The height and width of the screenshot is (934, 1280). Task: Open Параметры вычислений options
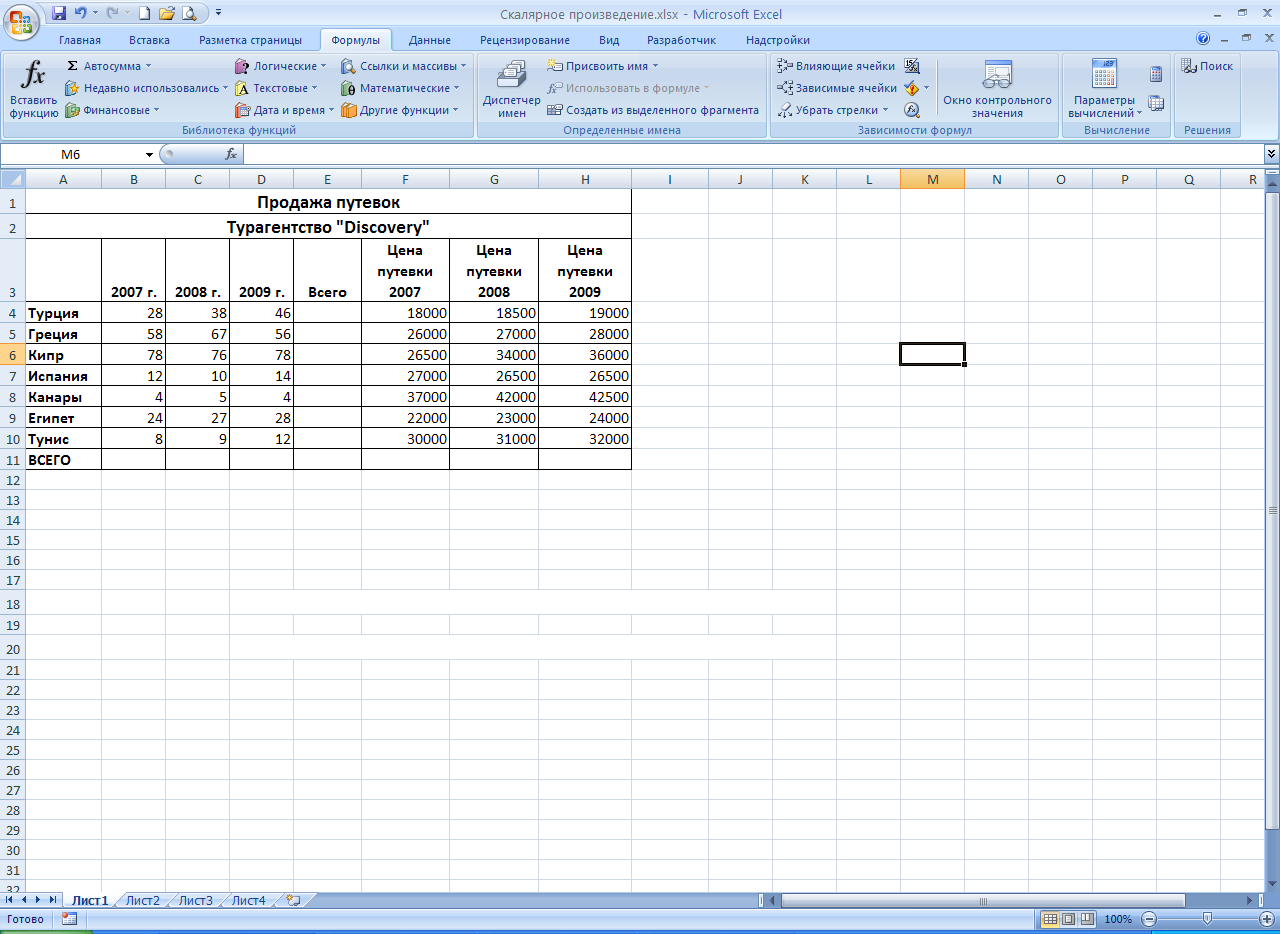1104,89
